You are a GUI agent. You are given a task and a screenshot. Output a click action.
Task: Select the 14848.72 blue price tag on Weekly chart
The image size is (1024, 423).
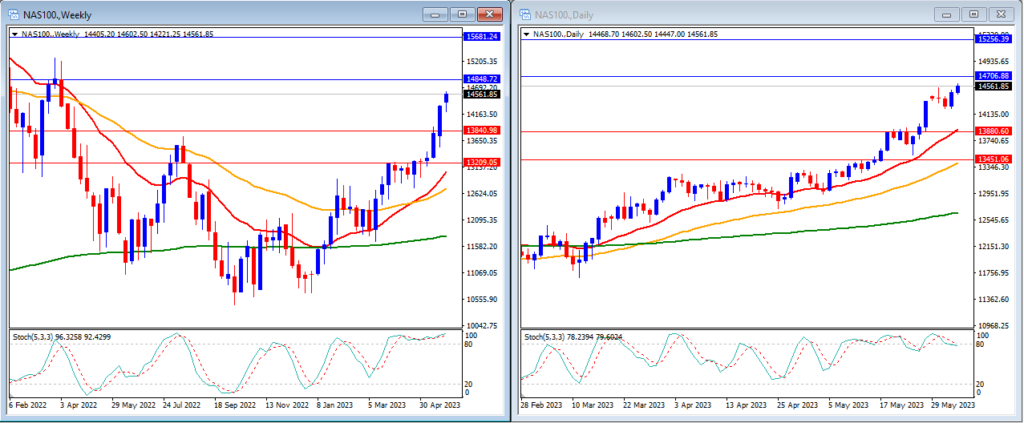[482, 79]
